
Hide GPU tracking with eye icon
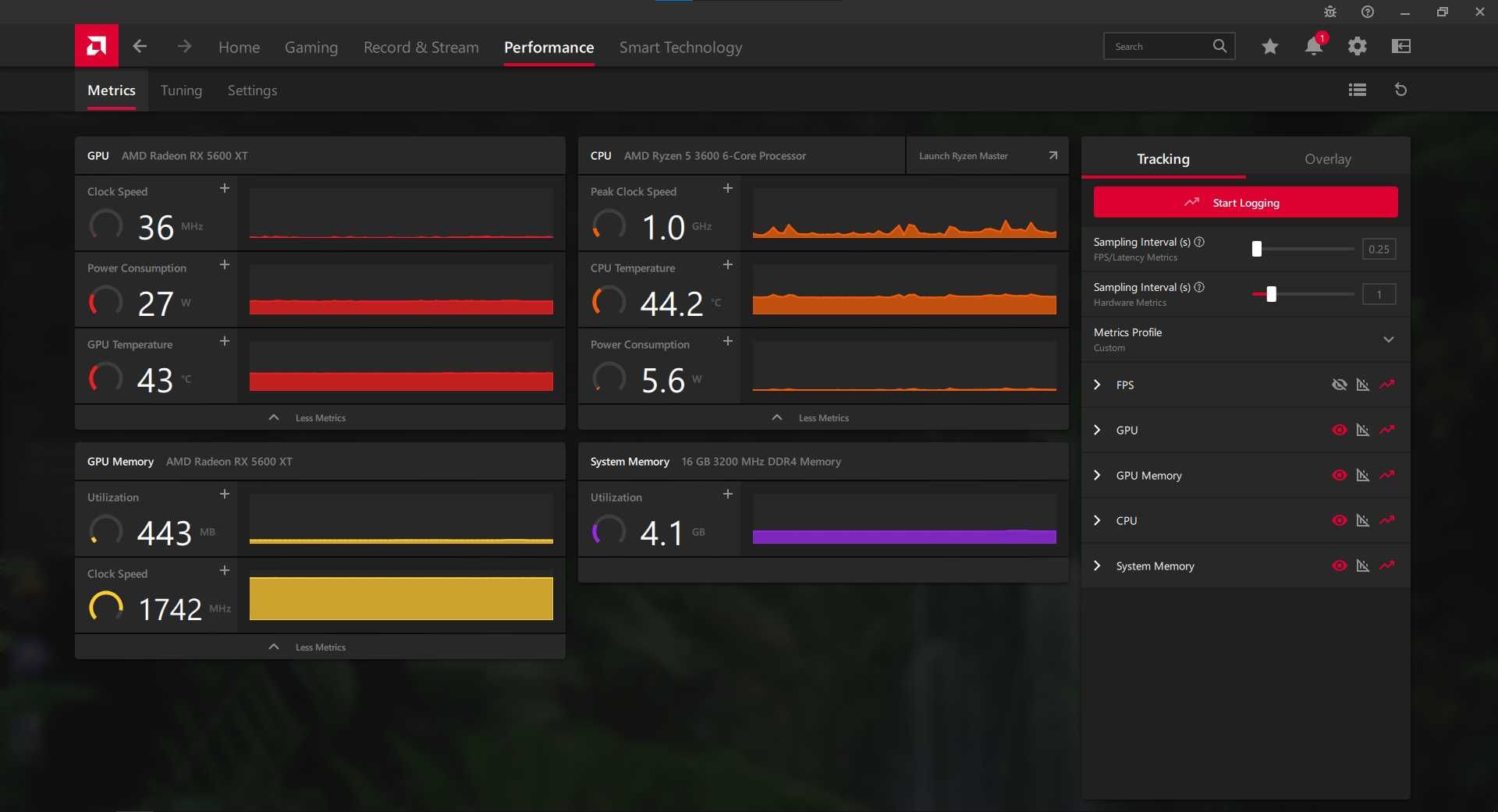[x=1340, y=430]
